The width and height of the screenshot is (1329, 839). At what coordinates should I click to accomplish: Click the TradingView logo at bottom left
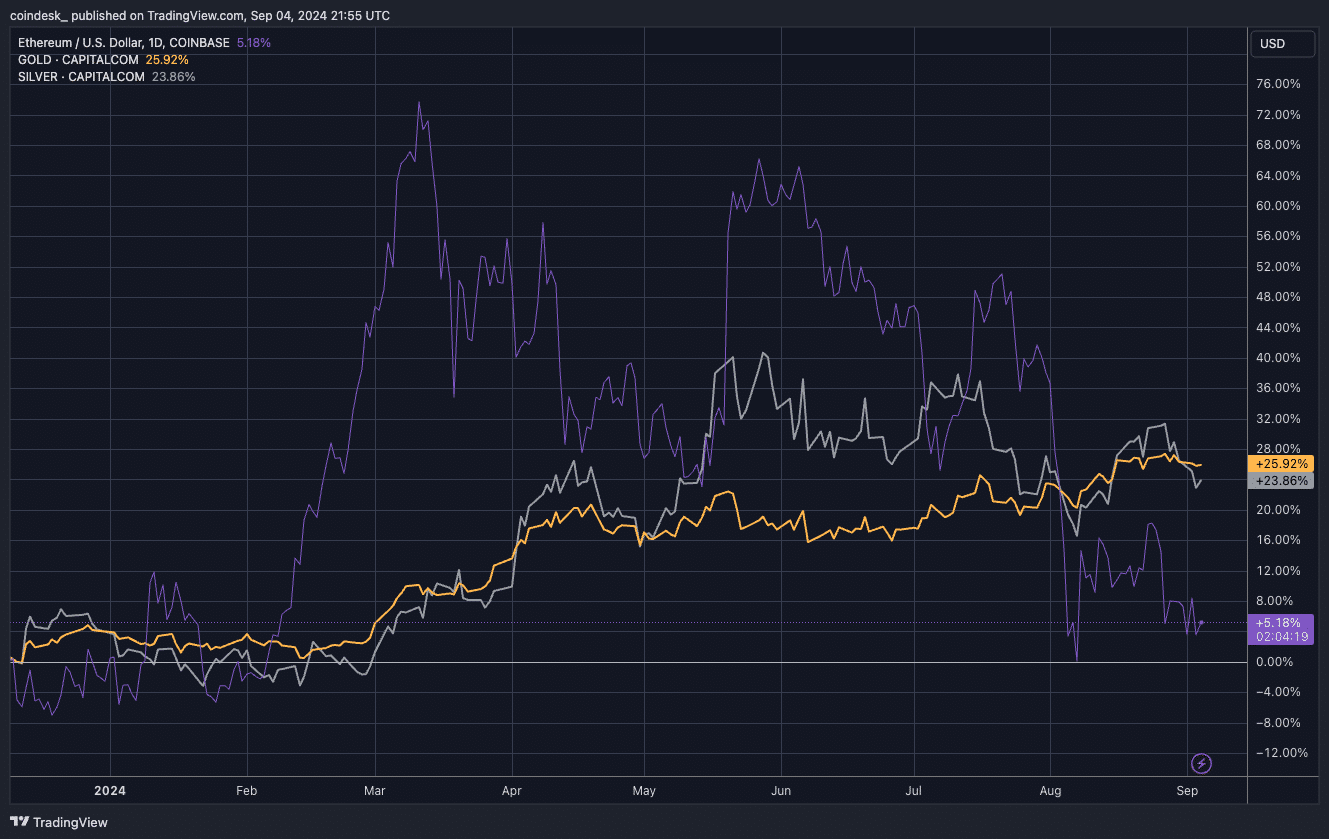pyautogui.click(x=59, y=822)
